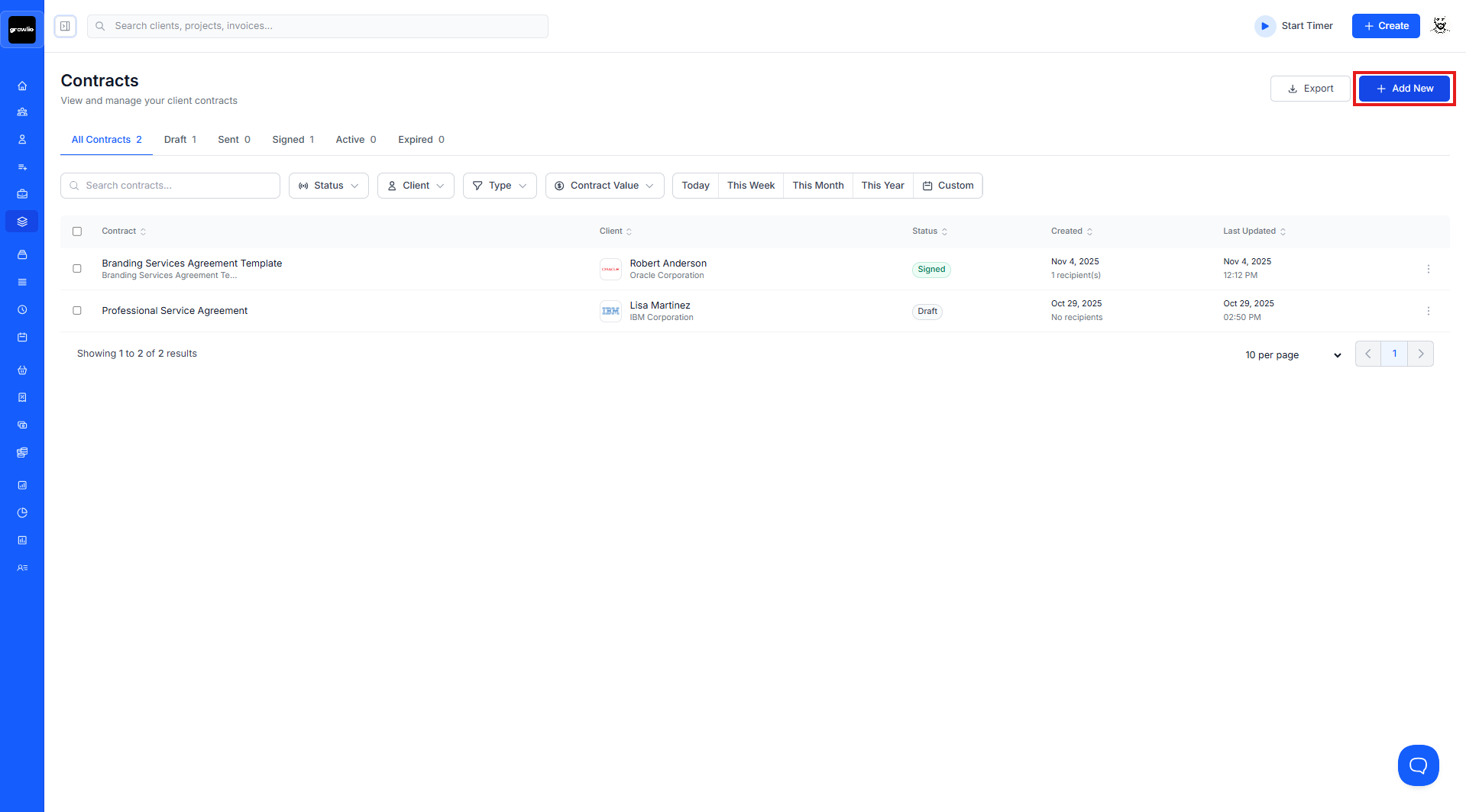
Task: Click the global search field
Action: click(318, 26)
